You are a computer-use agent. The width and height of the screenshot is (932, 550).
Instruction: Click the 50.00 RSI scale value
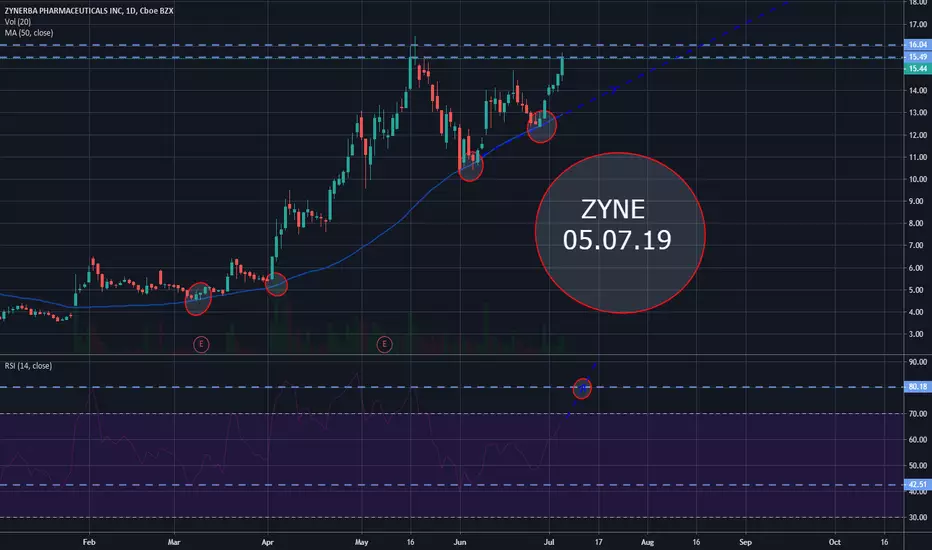coord(918,466)
